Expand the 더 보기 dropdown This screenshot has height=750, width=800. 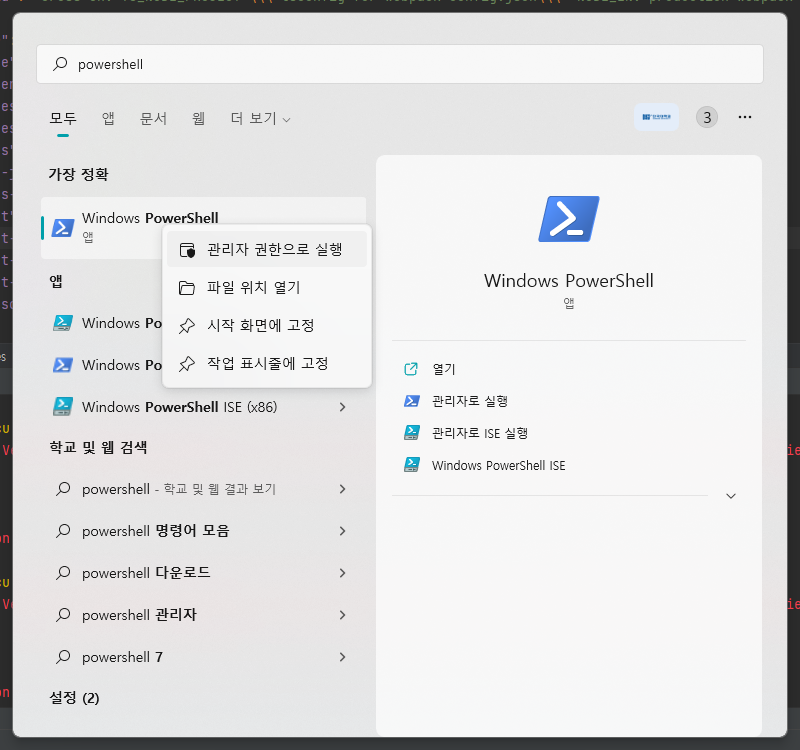[x=260, y=118]
